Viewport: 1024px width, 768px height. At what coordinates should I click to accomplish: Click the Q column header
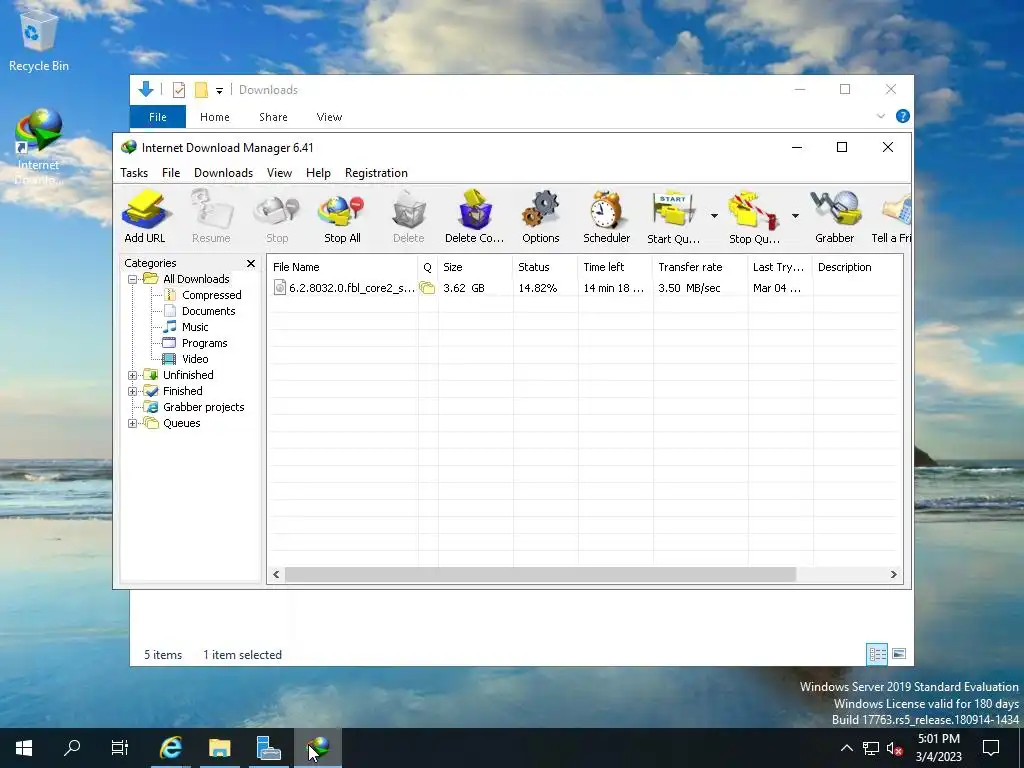tap(428, 266)
